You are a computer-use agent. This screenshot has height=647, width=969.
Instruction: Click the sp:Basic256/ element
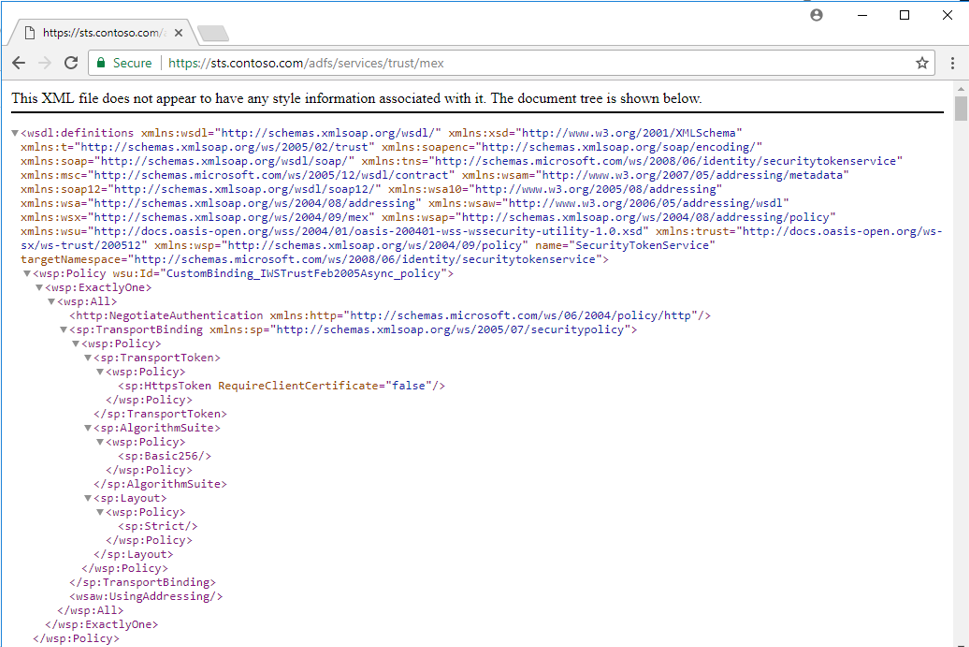[x=164, y=456]
